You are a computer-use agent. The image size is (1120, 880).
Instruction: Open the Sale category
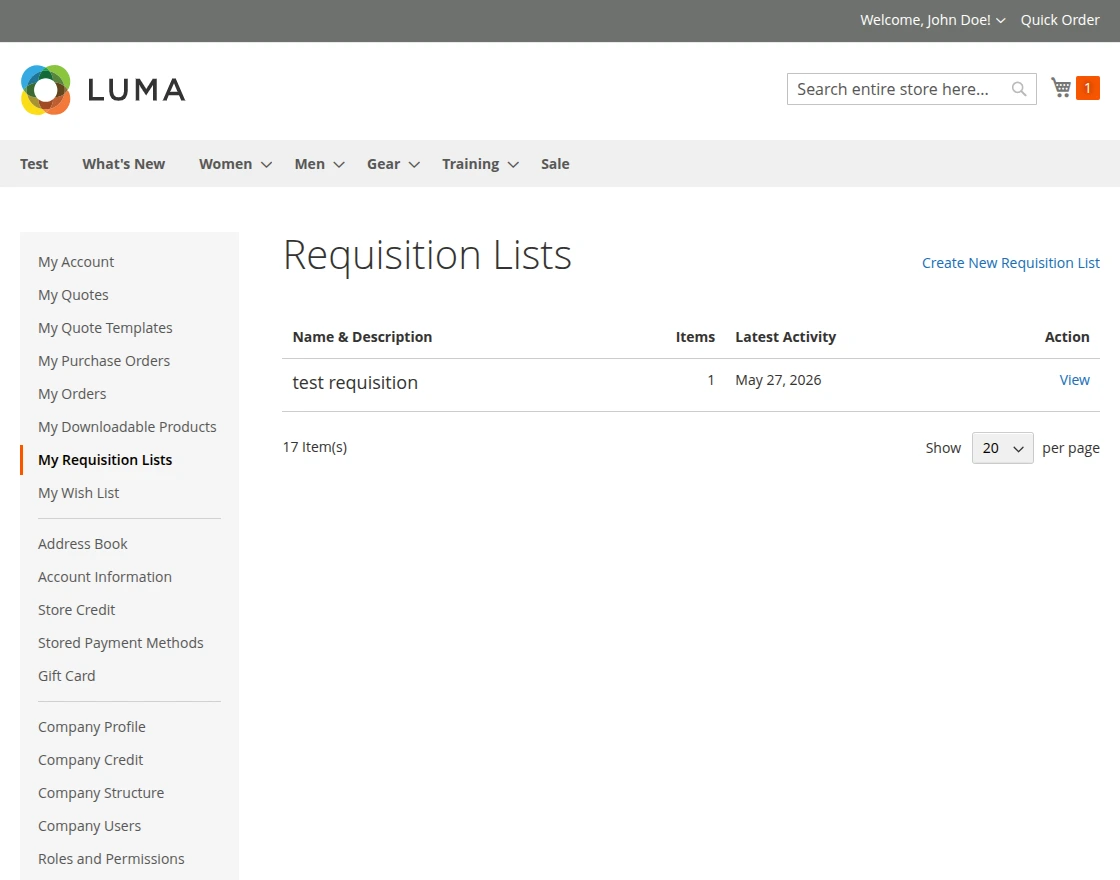555,164
